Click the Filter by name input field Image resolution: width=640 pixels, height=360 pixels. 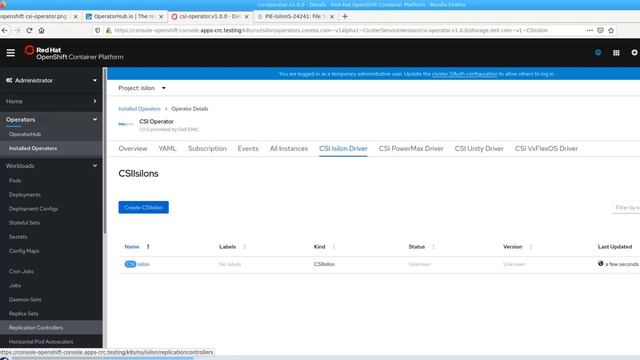(x=626, y=208)
